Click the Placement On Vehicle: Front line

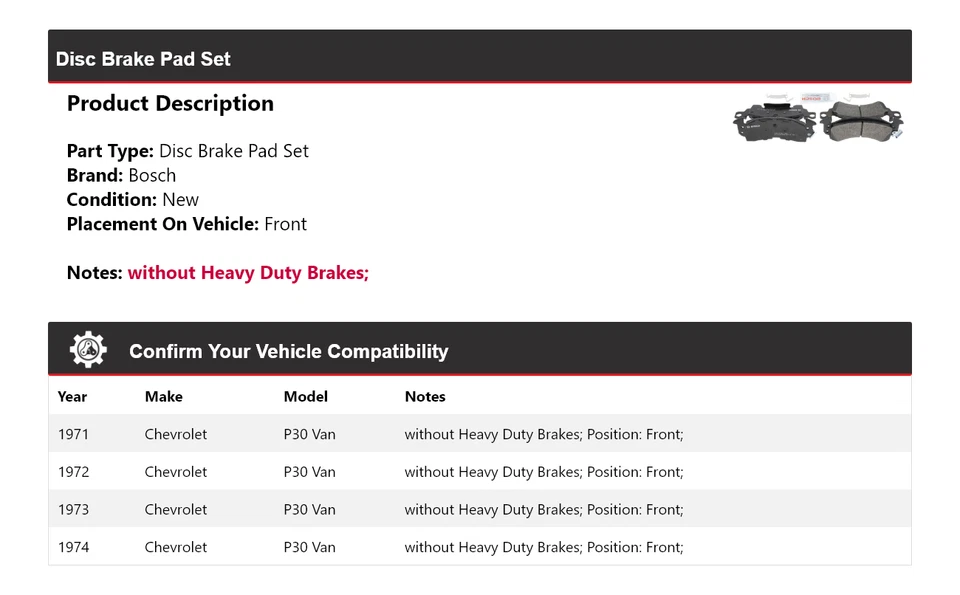coord(186,224)
